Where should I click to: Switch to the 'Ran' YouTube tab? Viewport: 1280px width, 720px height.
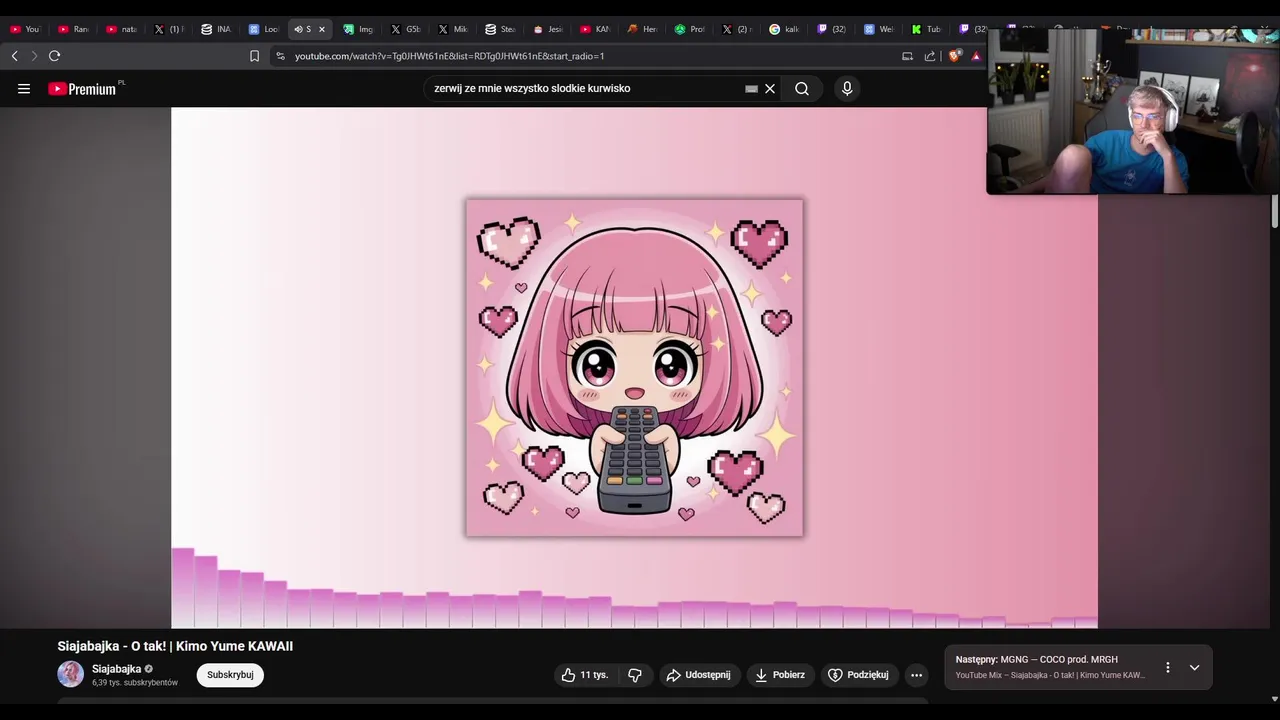point(74,29)
